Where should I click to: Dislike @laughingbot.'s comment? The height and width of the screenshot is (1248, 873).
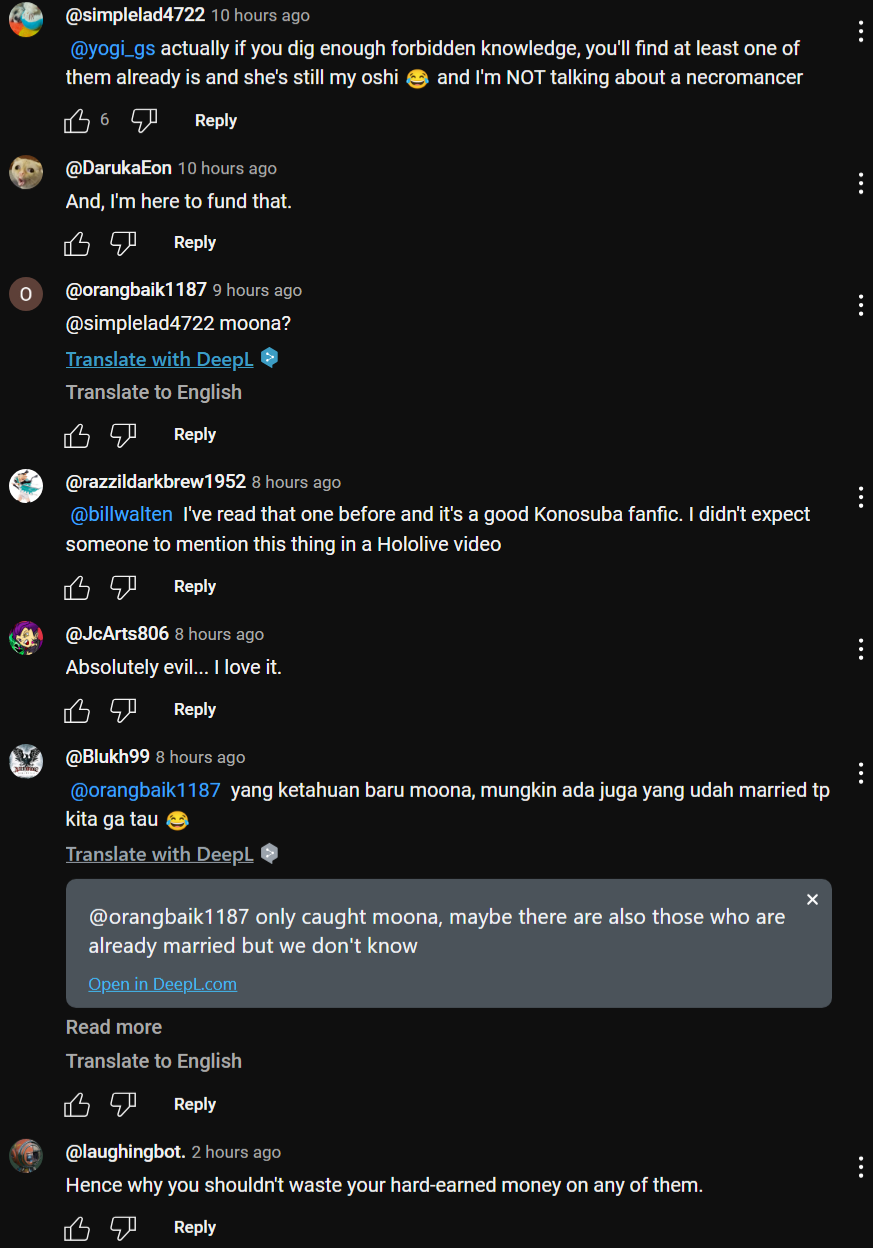click(123, 1228)
